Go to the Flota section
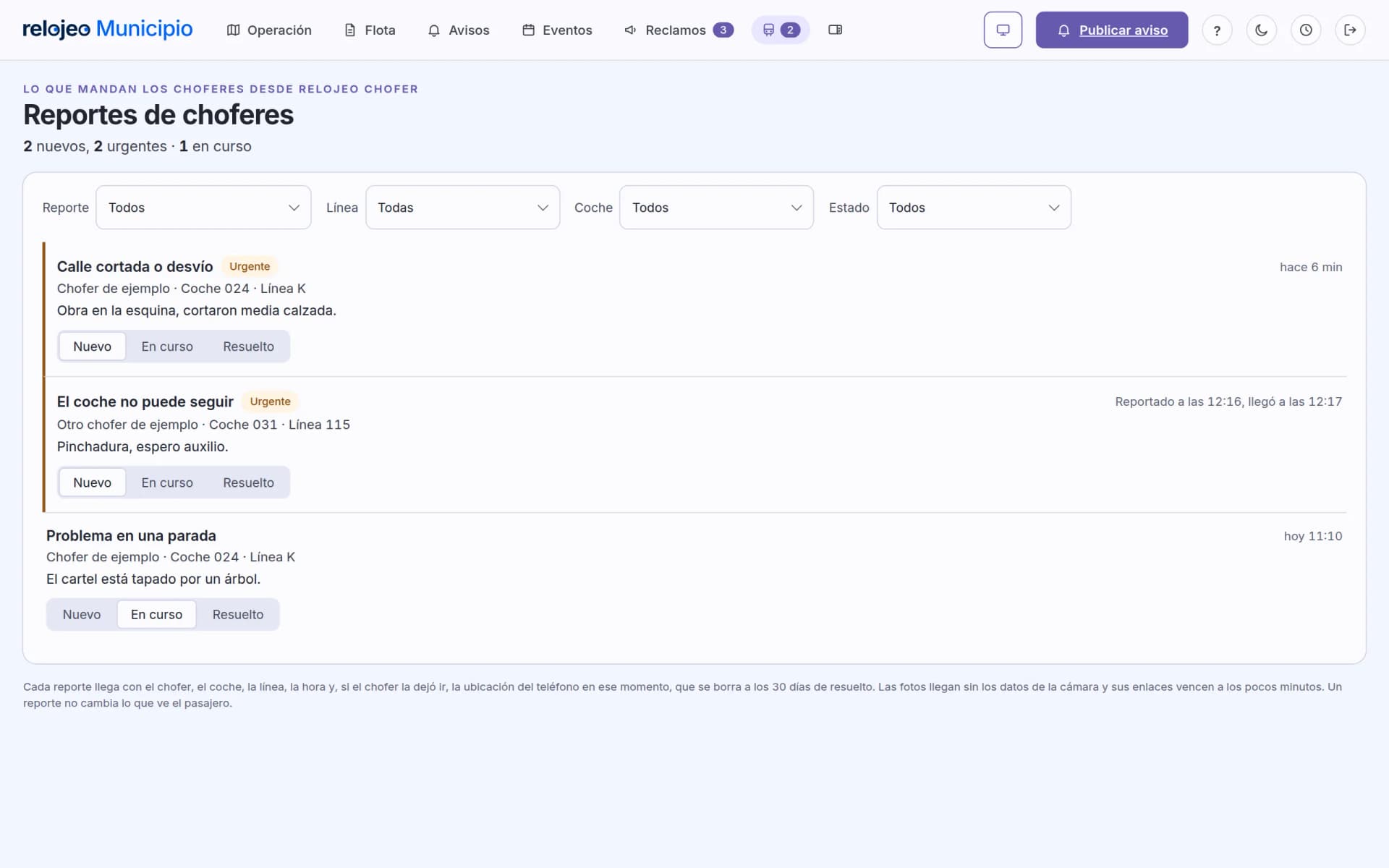The image size is (1389, 868). point(370,30)
